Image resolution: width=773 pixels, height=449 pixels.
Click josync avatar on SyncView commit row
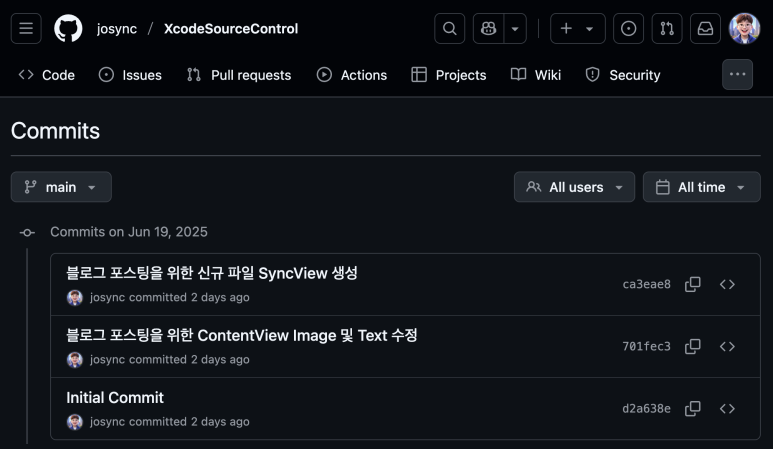[x=74, y=298]
